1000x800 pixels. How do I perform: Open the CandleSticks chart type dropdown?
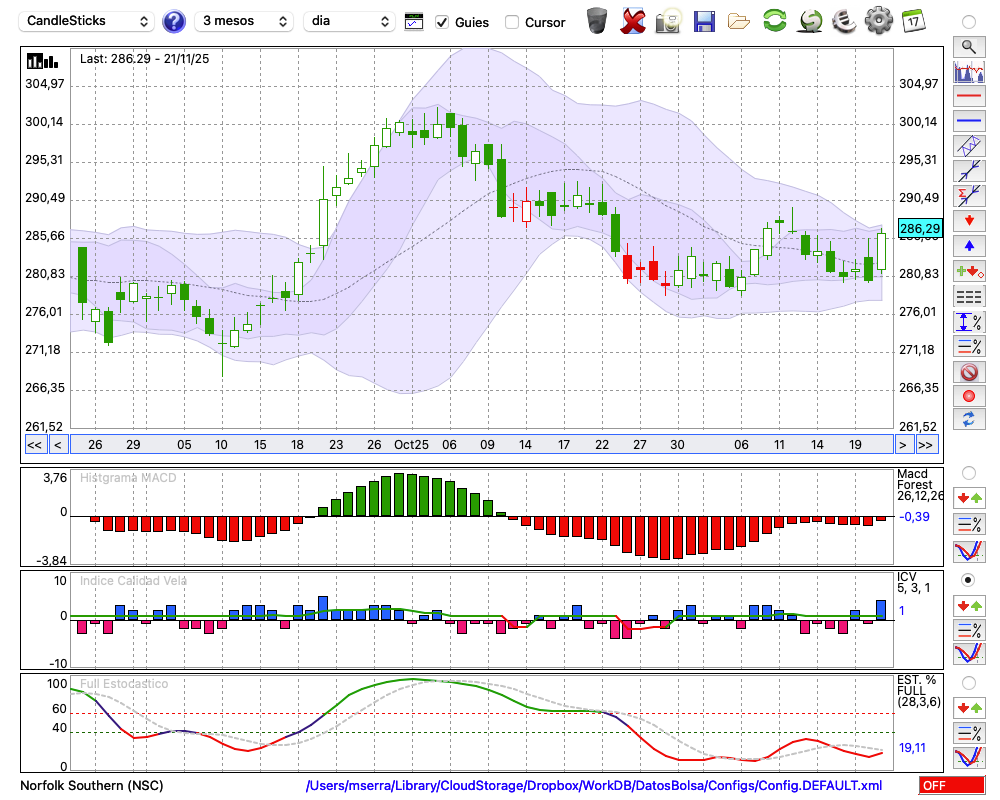(x=88, y=21)
